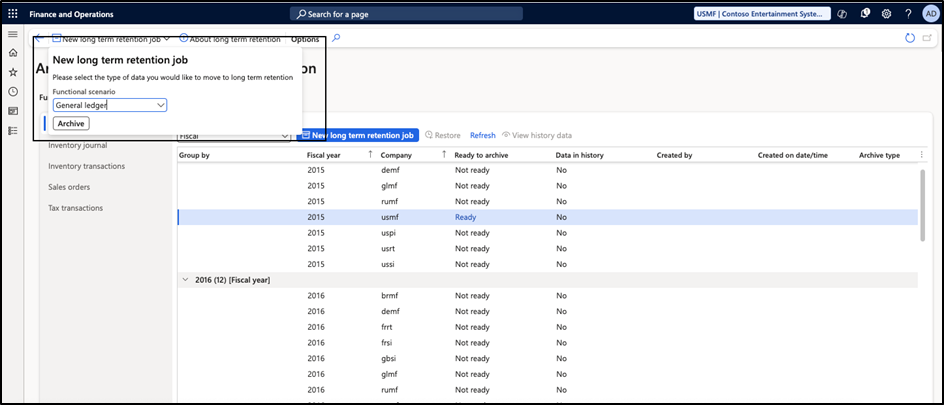Click the page refresh icon at top right

tap(909, 38)
